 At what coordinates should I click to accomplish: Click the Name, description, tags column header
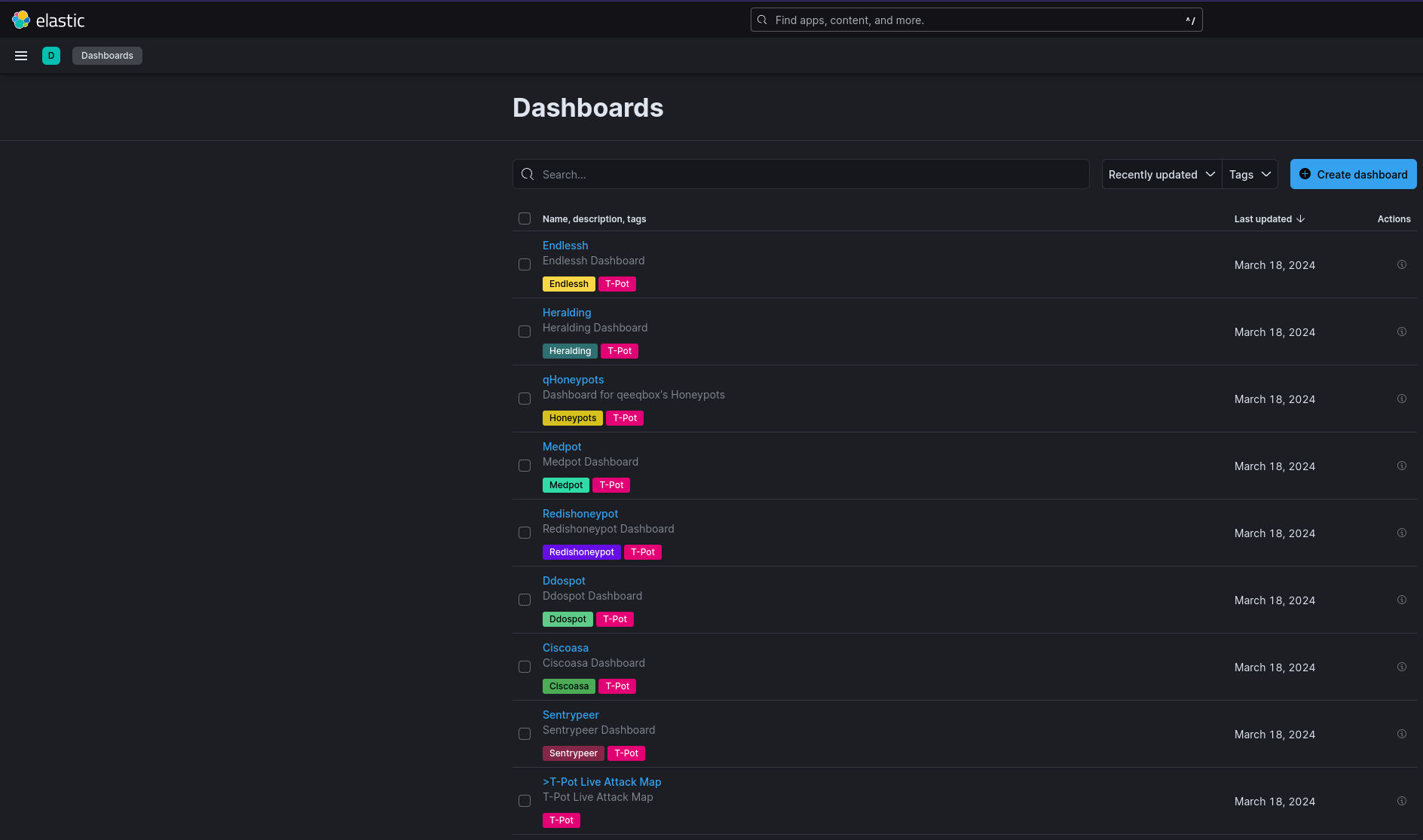(x=594, y=219)
